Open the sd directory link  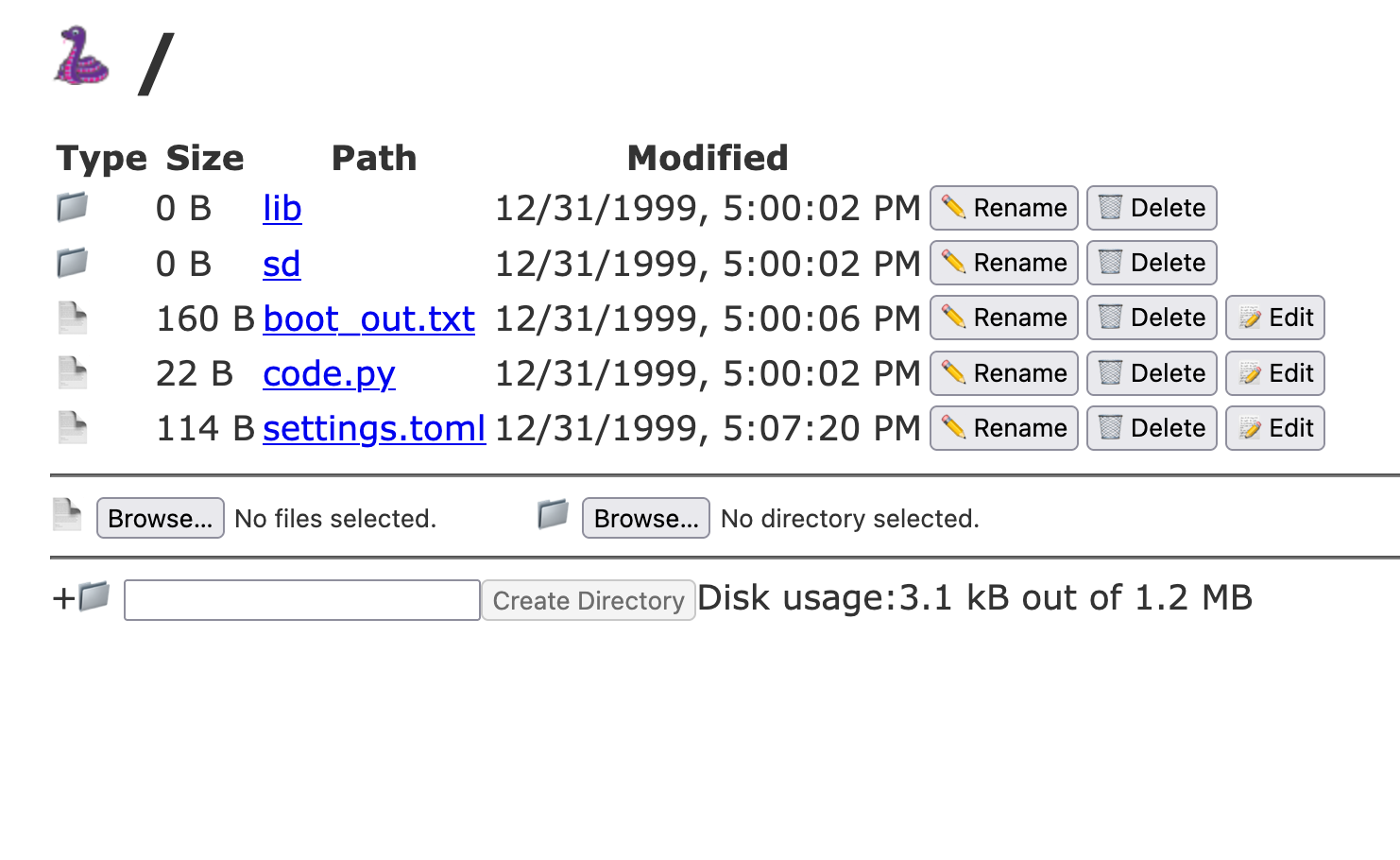(x=282, y=264)
